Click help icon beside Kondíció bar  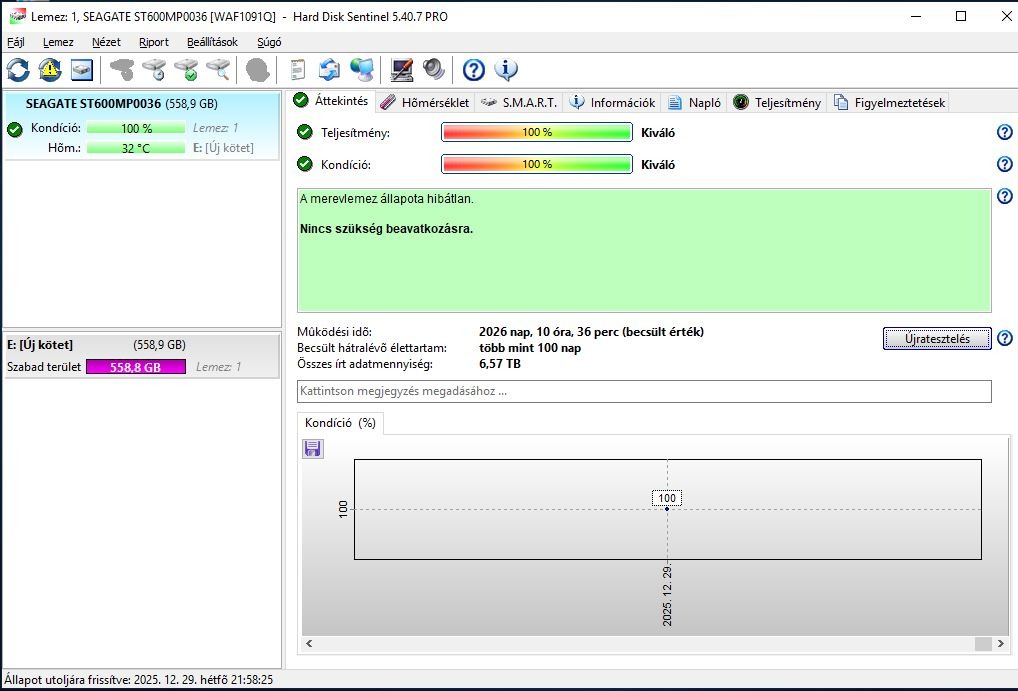click(1004, 164)
